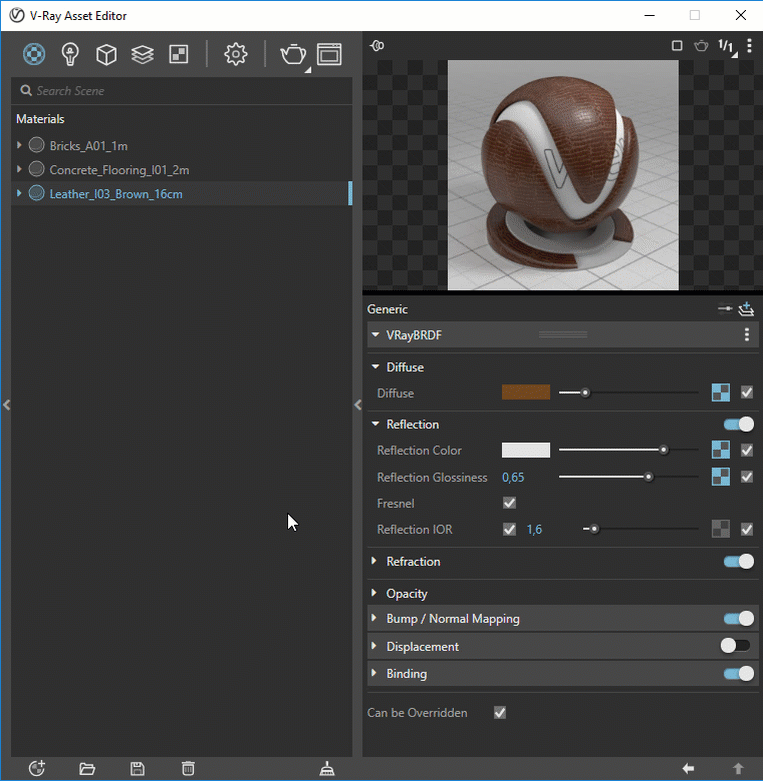Image resolution: width=763 pixels, height=781 pixels.
Task: Click the material quick settings slider icon
Action: tap(725, 309)
